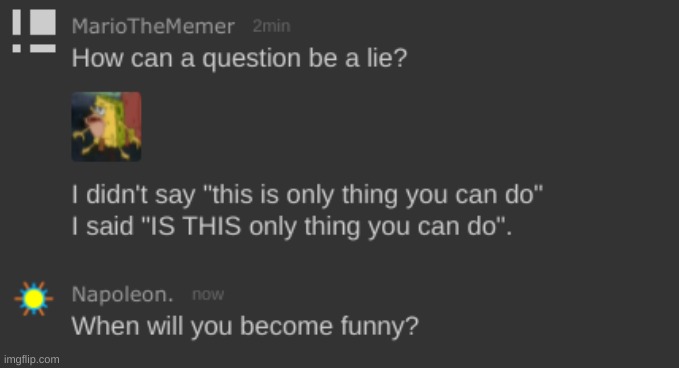The height and width of the screenshot is (368, 679).
Task: Click the imgflip.com watermark
Action: point(32,359)
